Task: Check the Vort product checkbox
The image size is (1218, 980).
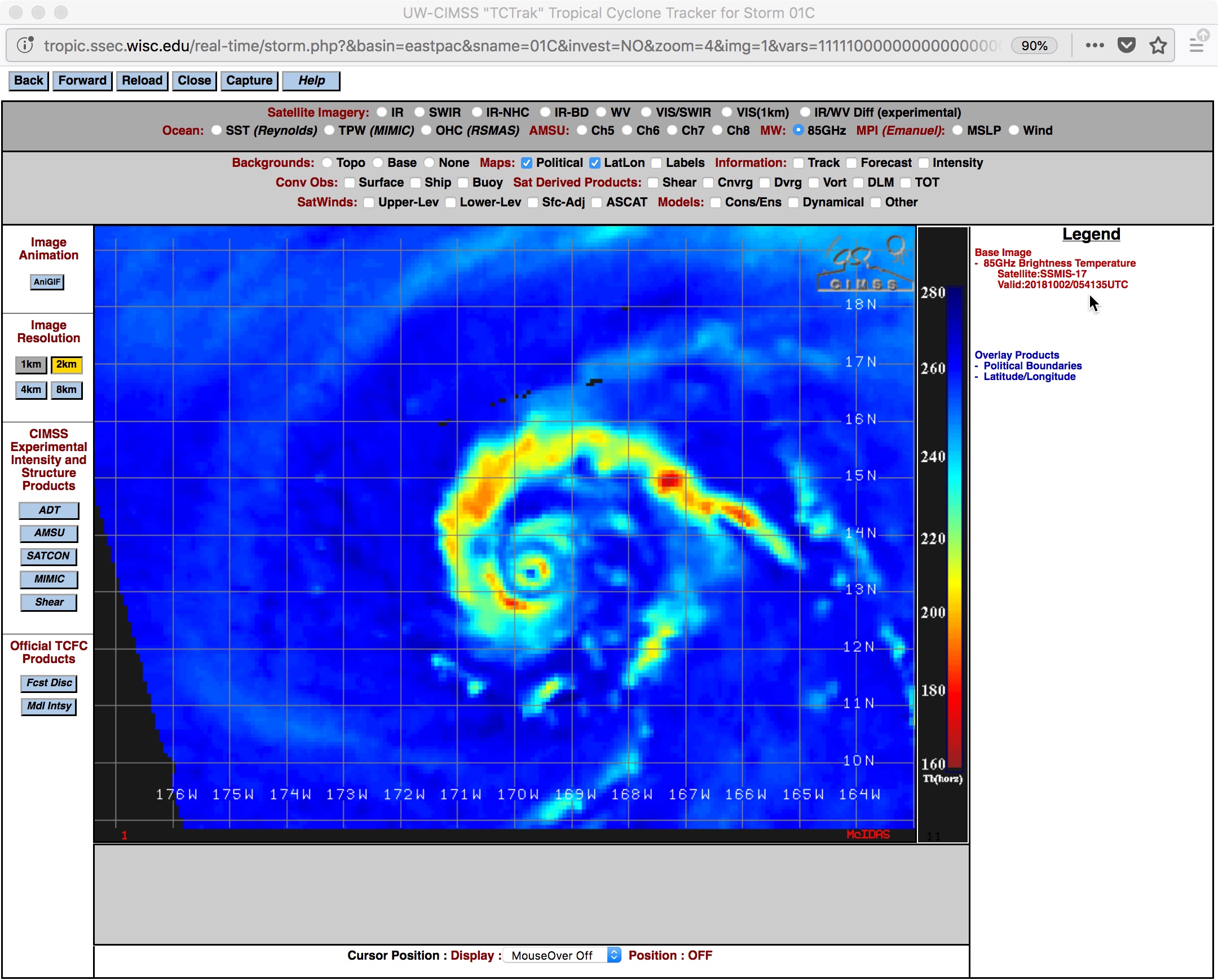Action: point(814,183)
